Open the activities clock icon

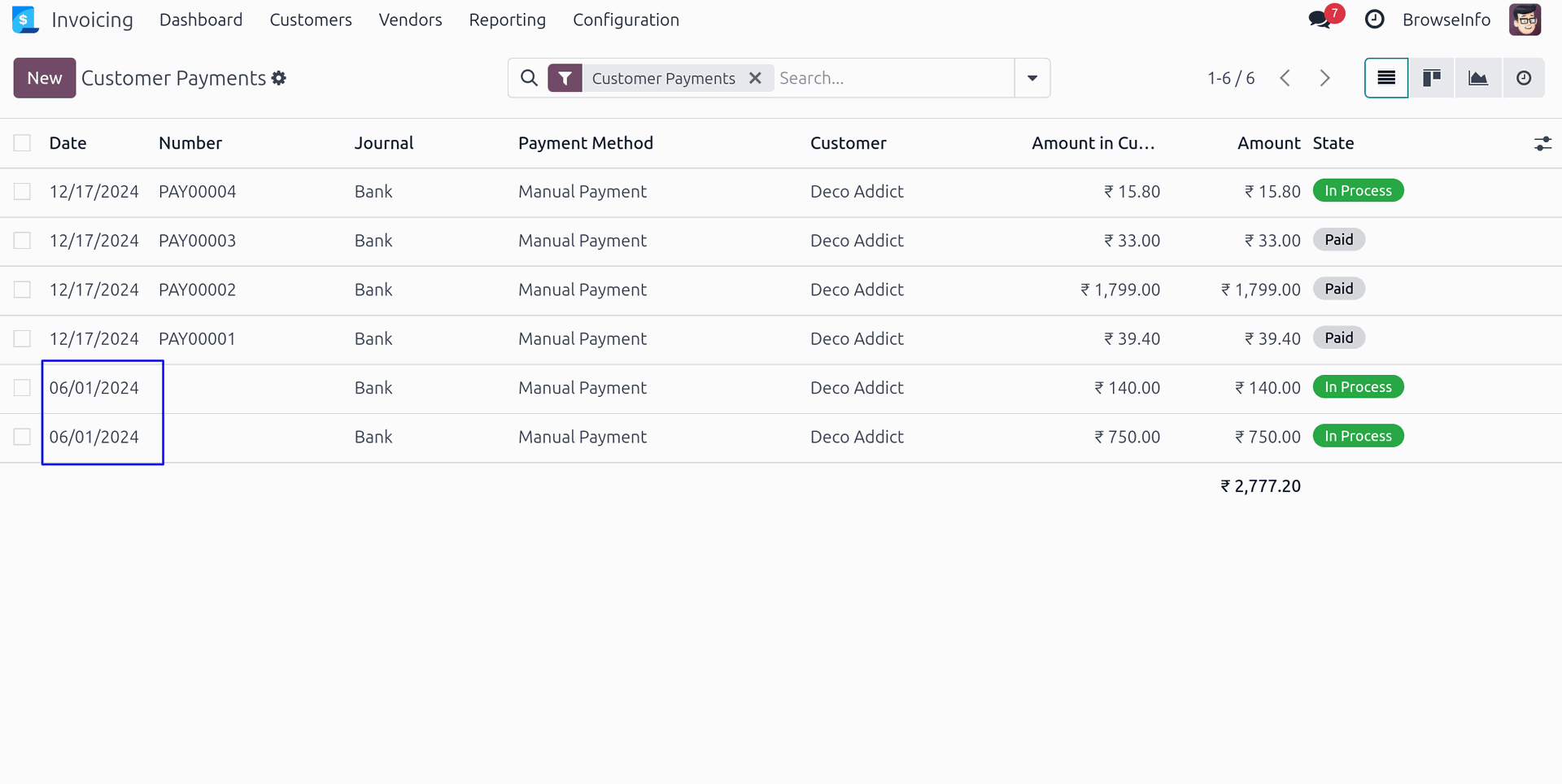coord(1374,20)
